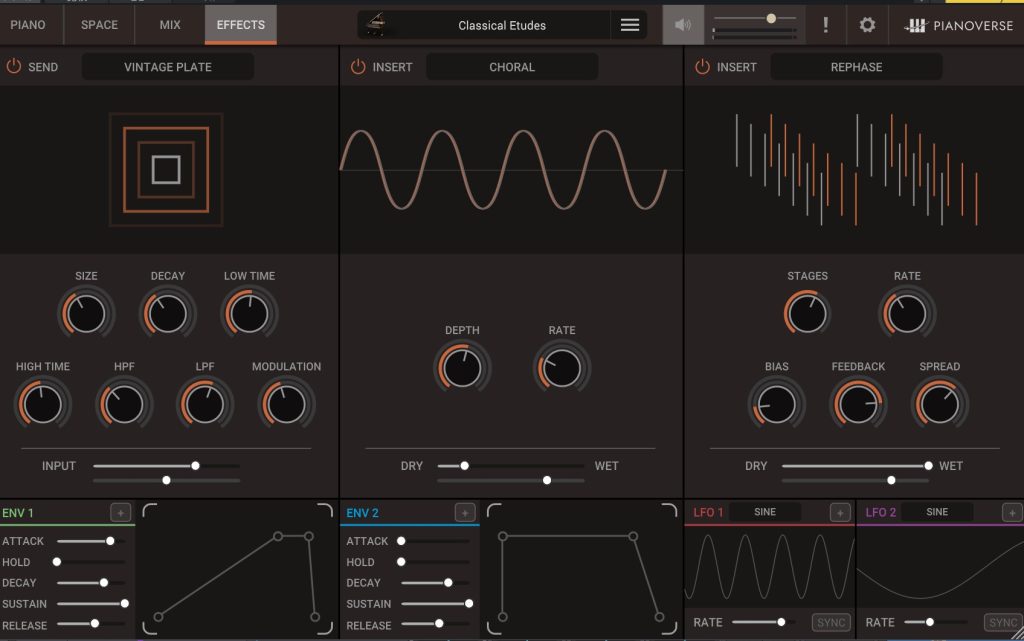Mute audio with the speaker icon
This screenshot has width=1024, height=641.
tap(683, 25)
